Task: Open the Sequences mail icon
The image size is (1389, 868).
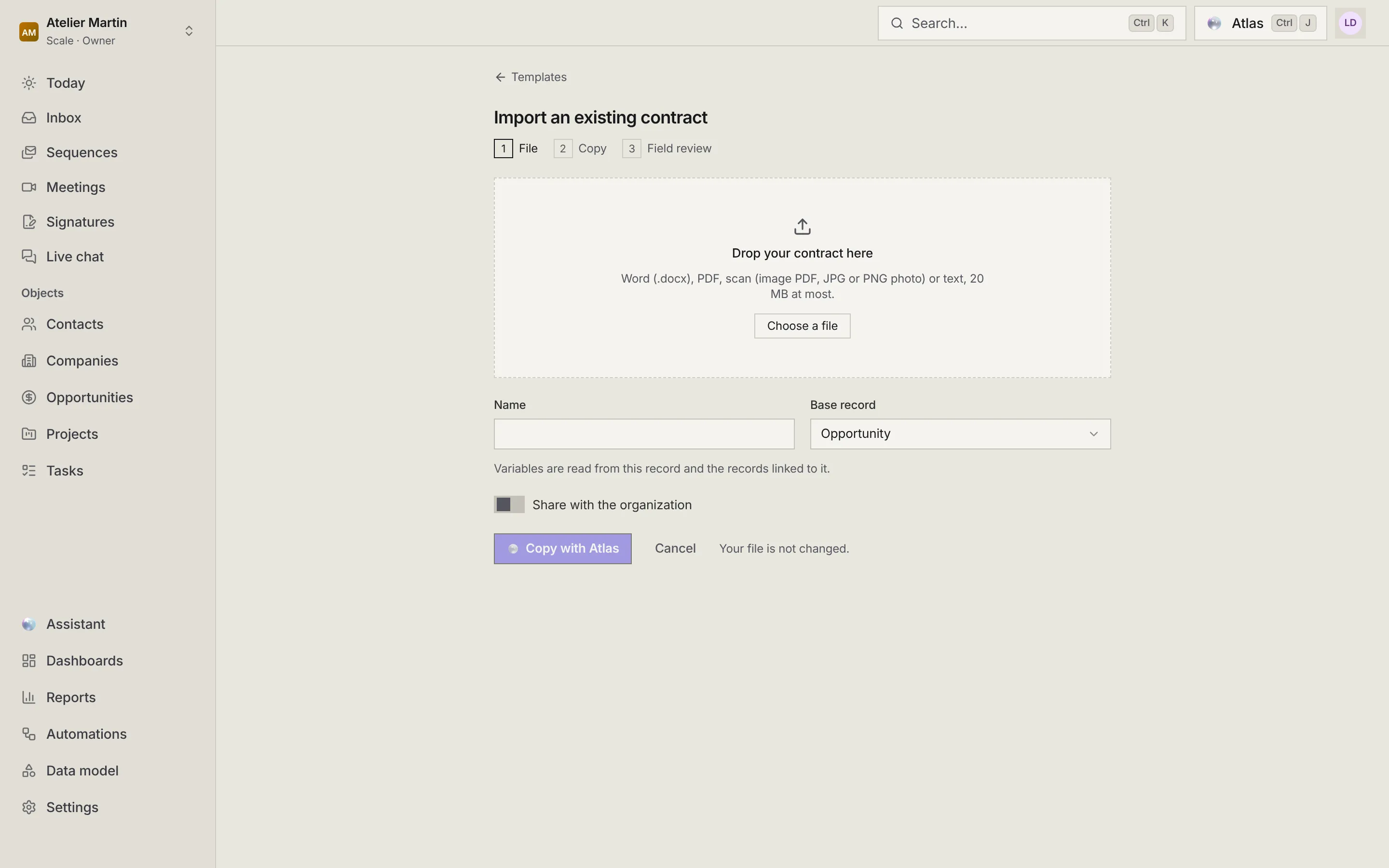Action: (x=29, y=153)
